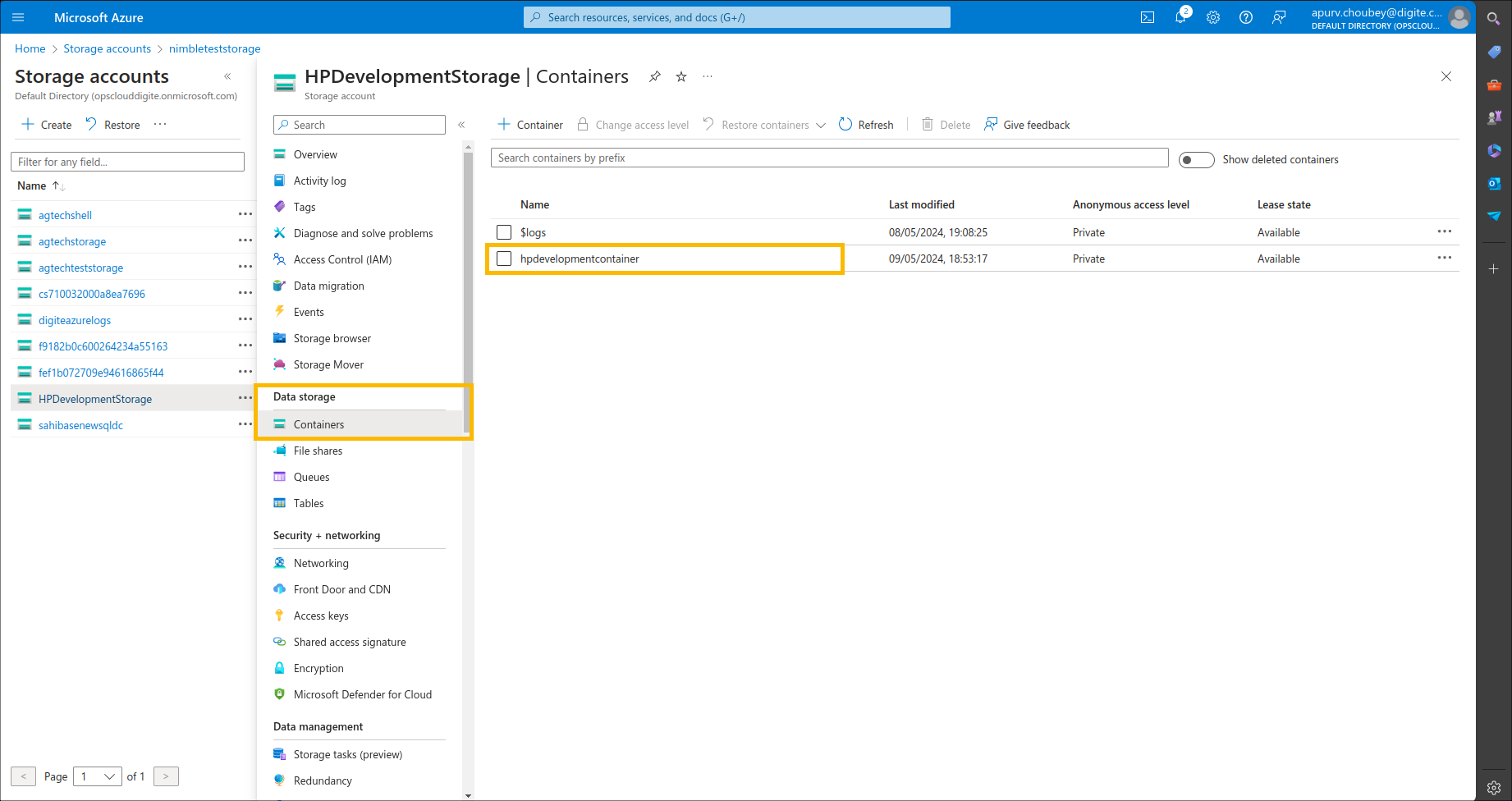Toggle Show deleted containers
The height and width of the screenshot is (801, 1512).
coord(1196,159)
